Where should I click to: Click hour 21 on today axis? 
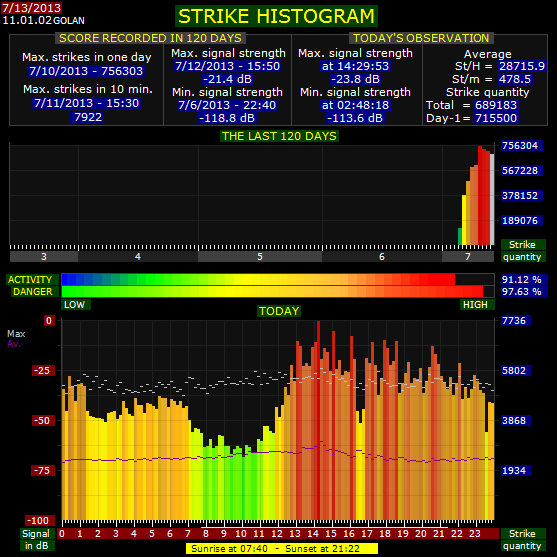click(x=439, y=534)
